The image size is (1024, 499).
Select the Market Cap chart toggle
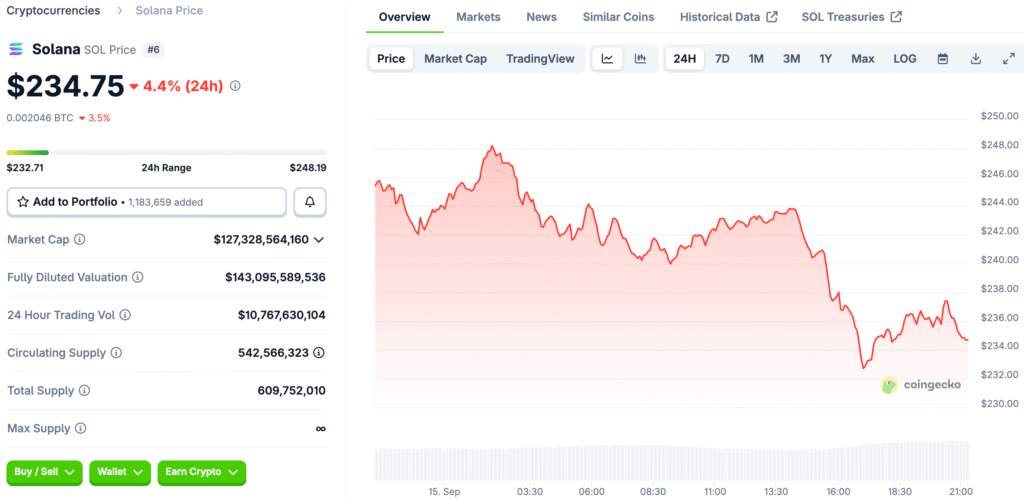click(456, 59)
